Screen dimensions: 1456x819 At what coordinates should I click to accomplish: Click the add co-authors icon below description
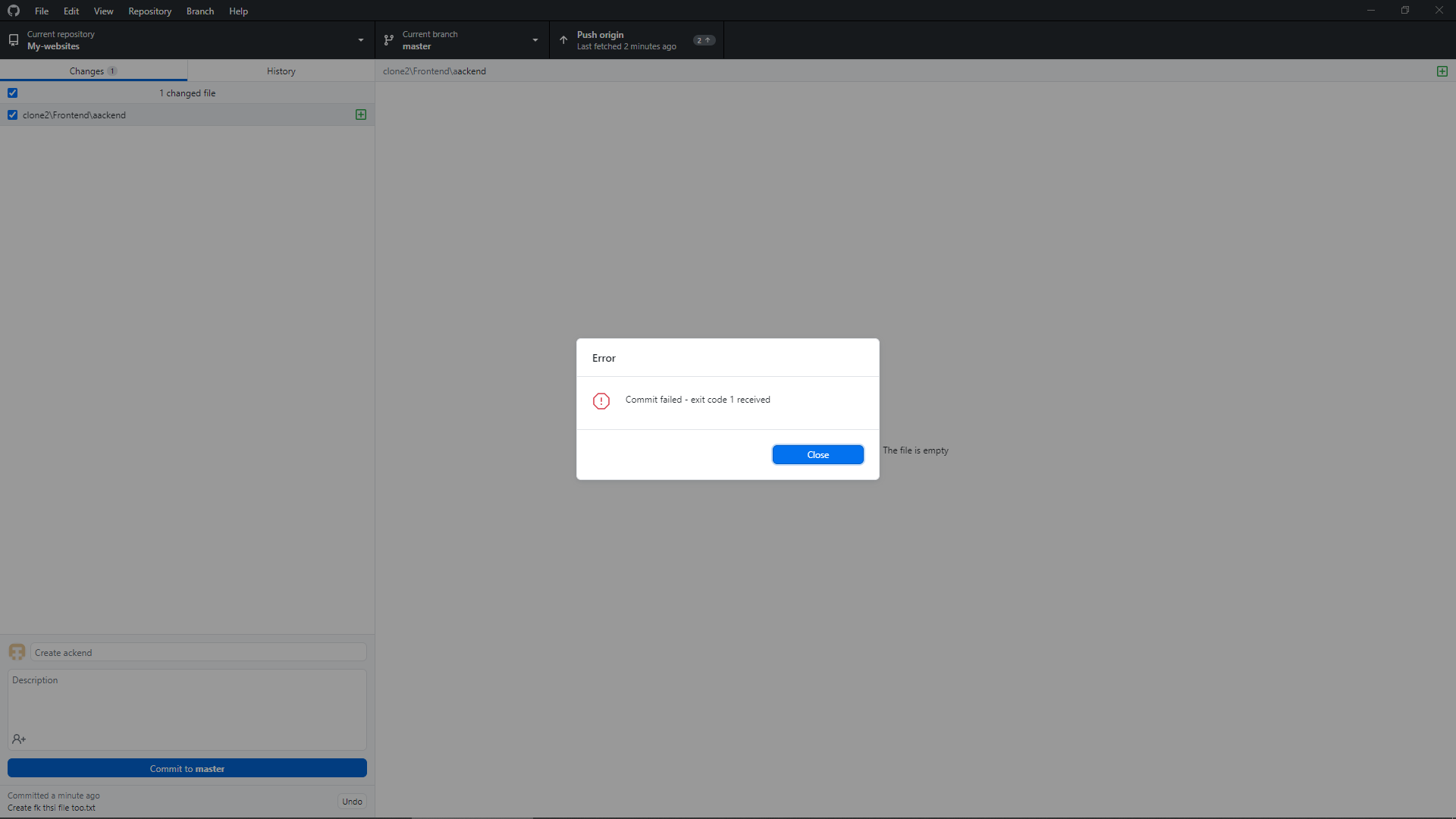coord(18,739)
